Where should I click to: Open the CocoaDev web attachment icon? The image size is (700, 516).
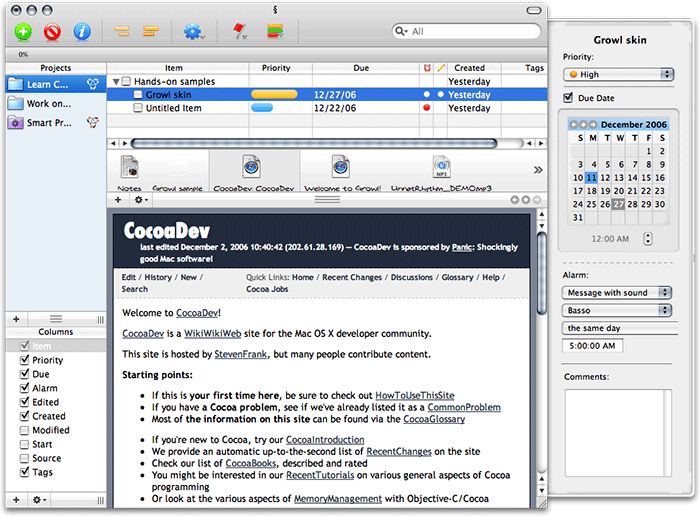(251, 166)
